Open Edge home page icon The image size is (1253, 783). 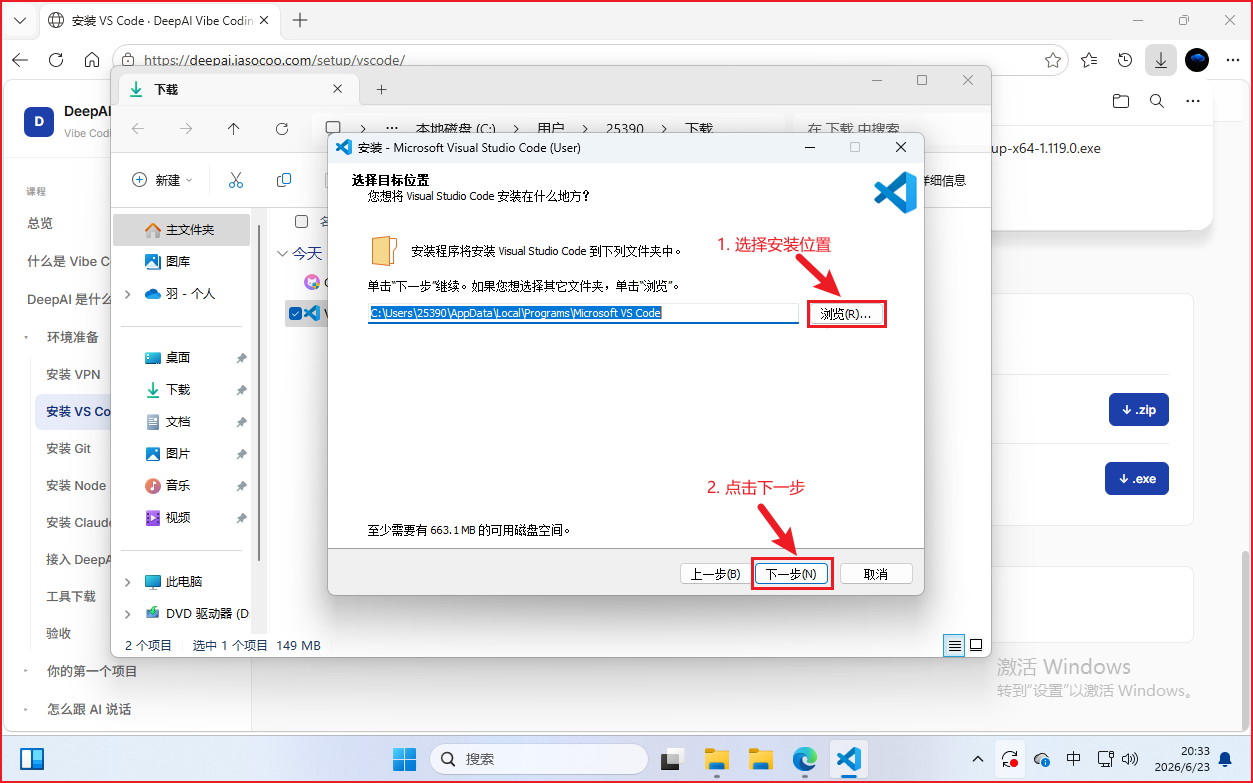92,60
